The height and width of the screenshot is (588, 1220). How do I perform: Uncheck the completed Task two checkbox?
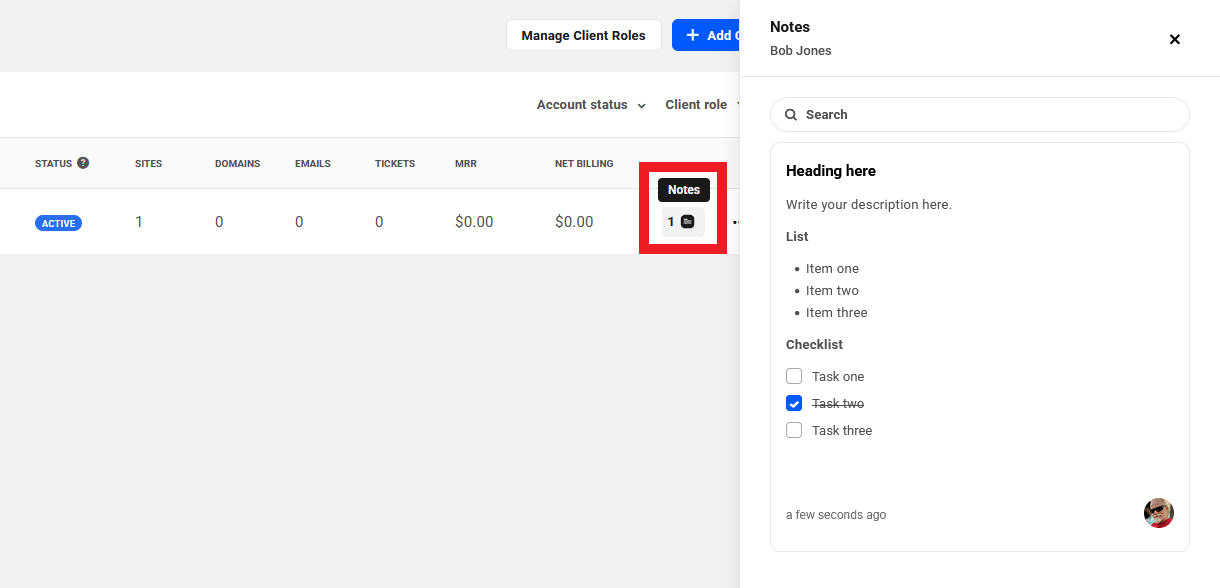click(794, 403)
